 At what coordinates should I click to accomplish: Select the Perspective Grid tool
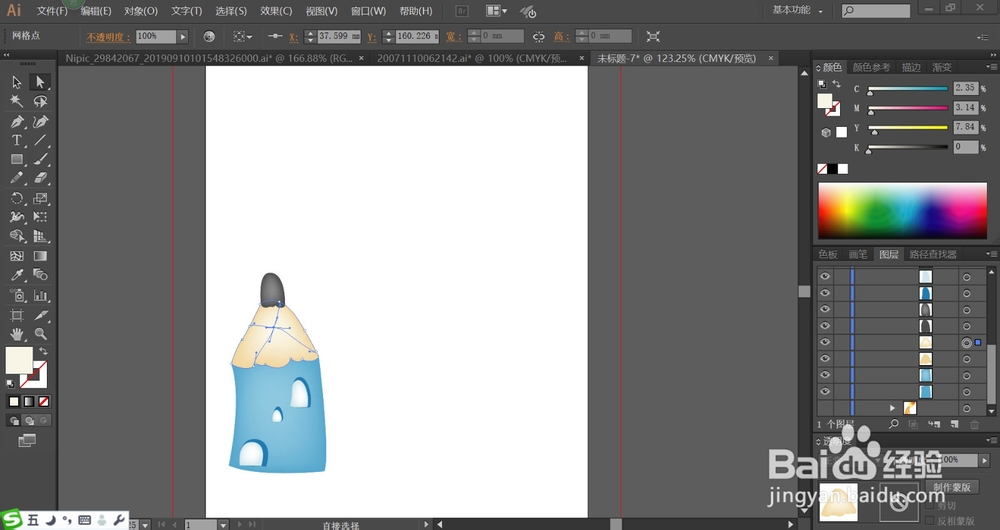pos(40,236)
